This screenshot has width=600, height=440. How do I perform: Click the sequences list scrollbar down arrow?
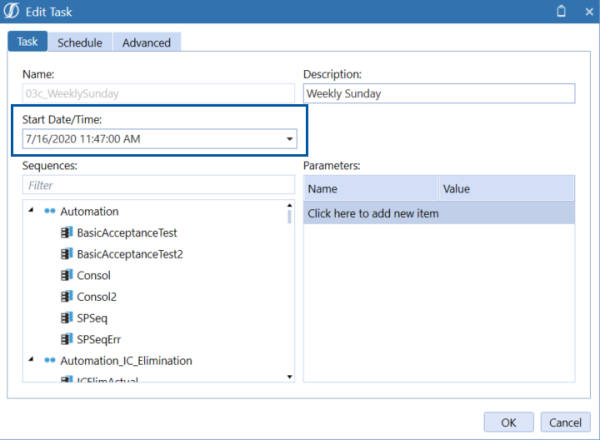290,377
